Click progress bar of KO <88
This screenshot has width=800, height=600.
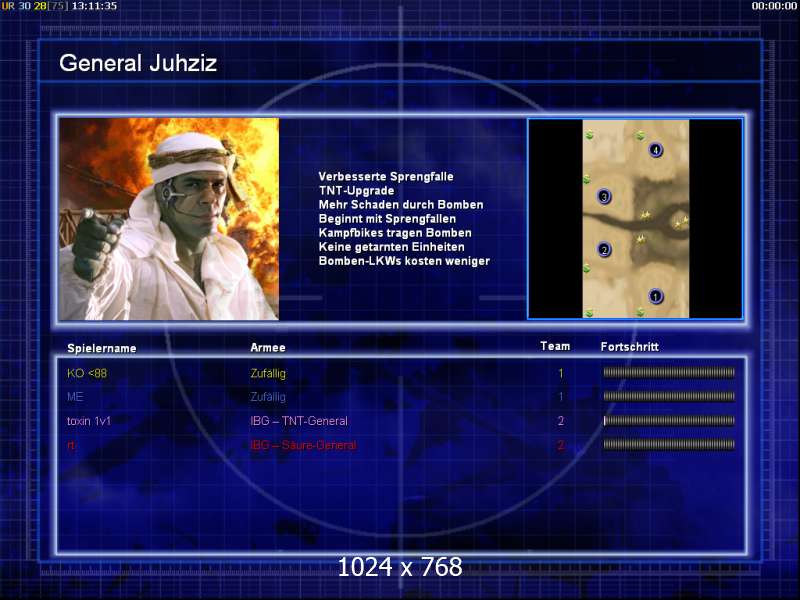coord(669,372)
